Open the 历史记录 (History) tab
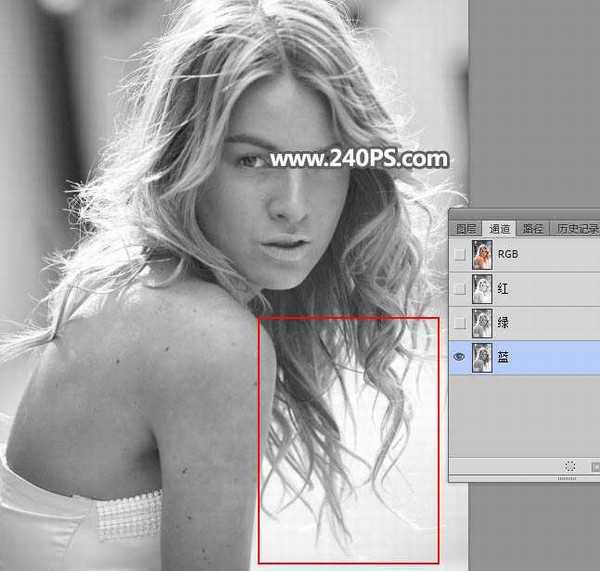Screen dimensions: 600x571 575,228
